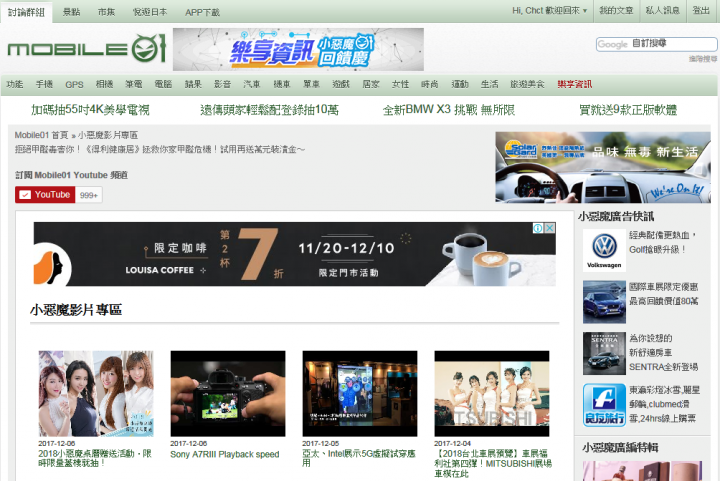Open the 運動 category menu
This screenshot has height=481, width=720.
[460, 84]
